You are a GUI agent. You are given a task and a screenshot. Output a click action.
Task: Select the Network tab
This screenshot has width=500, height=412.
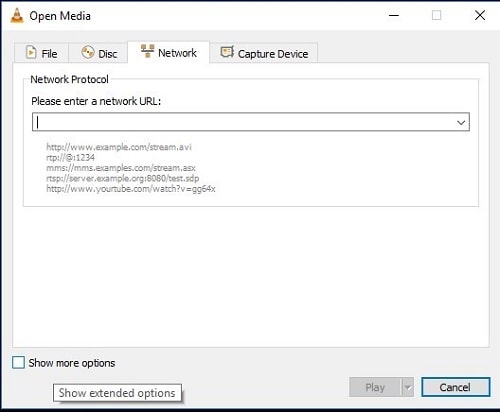(168, 52)
